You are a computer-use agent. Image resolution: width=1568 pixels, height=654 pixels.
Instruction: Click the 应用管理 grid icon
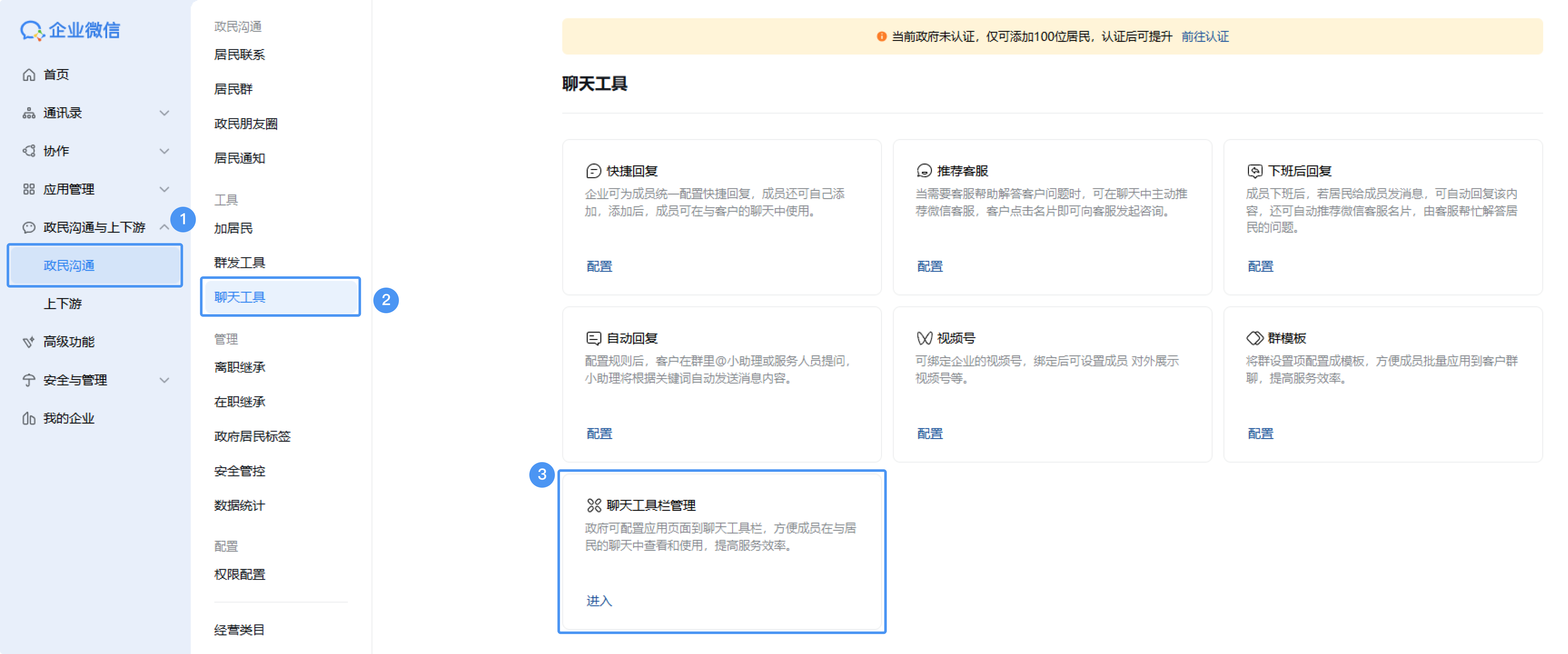29,189
